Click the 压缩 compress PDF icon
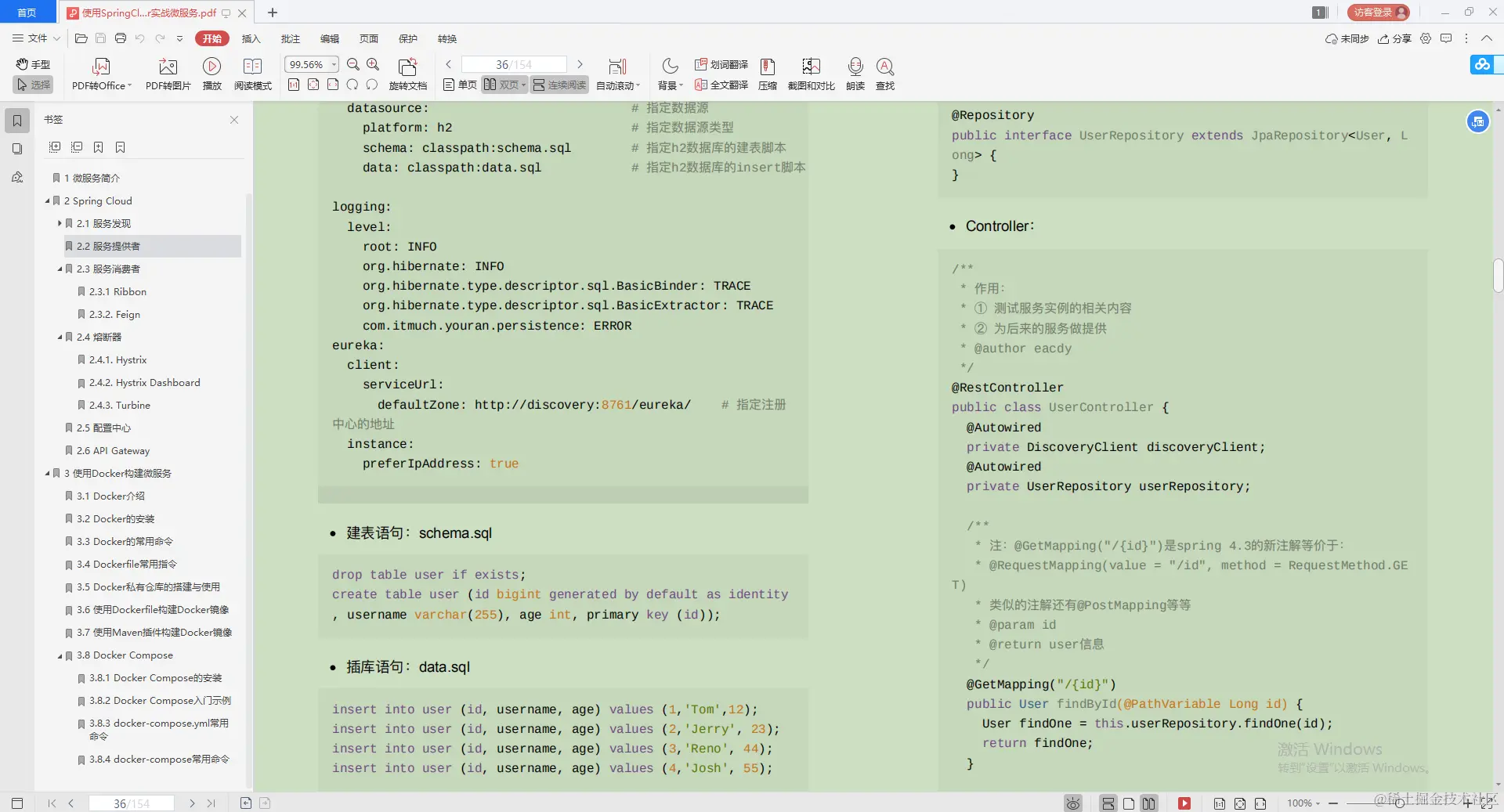 click(767, 74)
